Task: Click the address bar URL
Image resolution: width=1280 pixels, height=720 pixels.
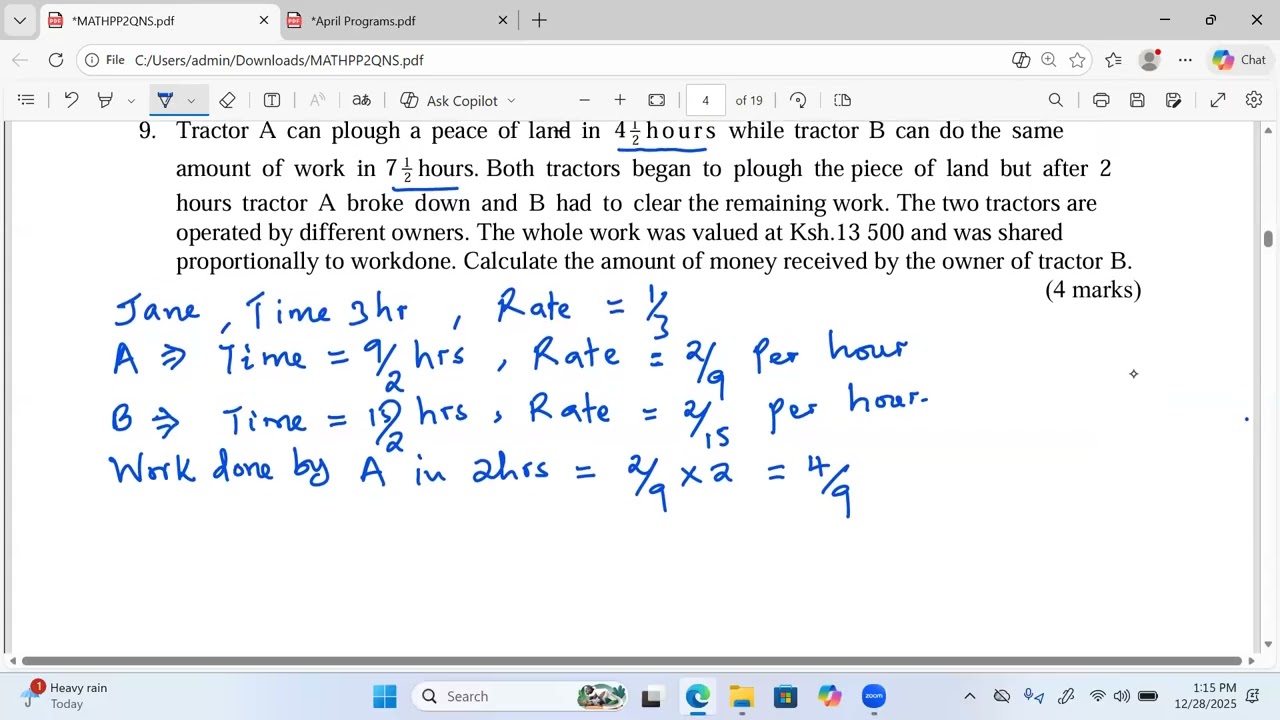Action: click(279, 60)
